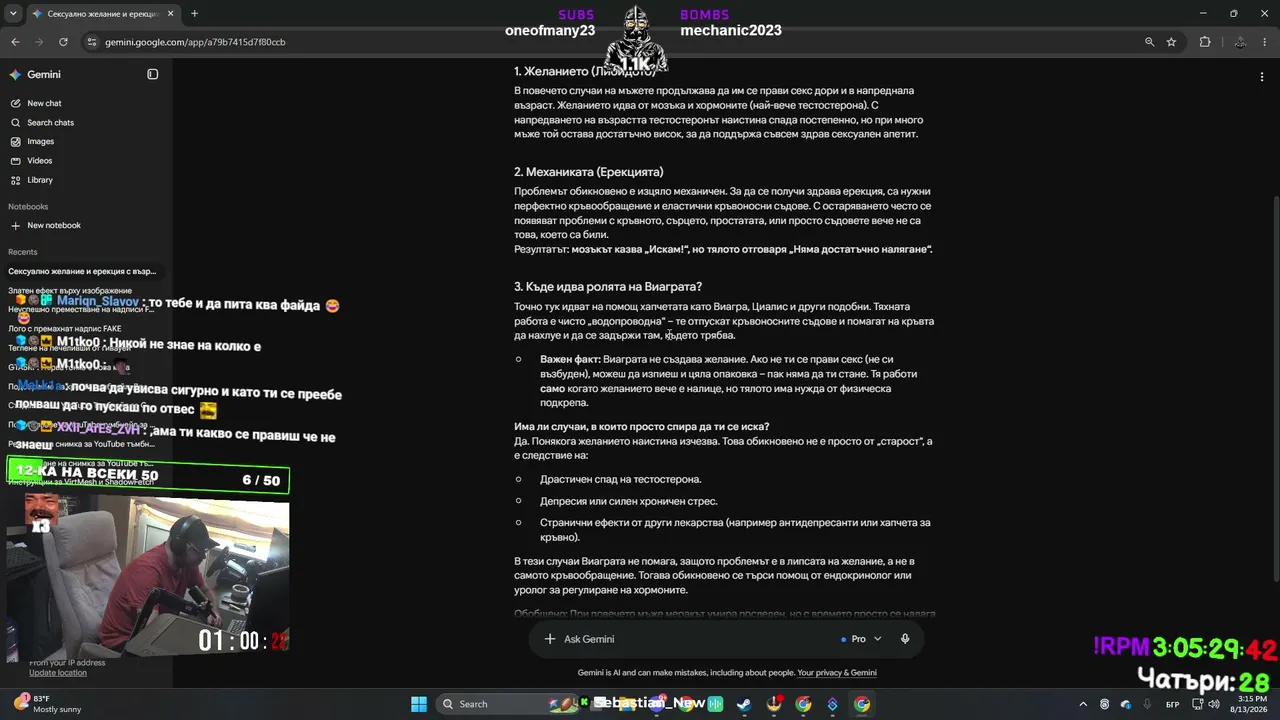
Task: Open the active Chrome taskbar icon
Action: coord(862,704)
